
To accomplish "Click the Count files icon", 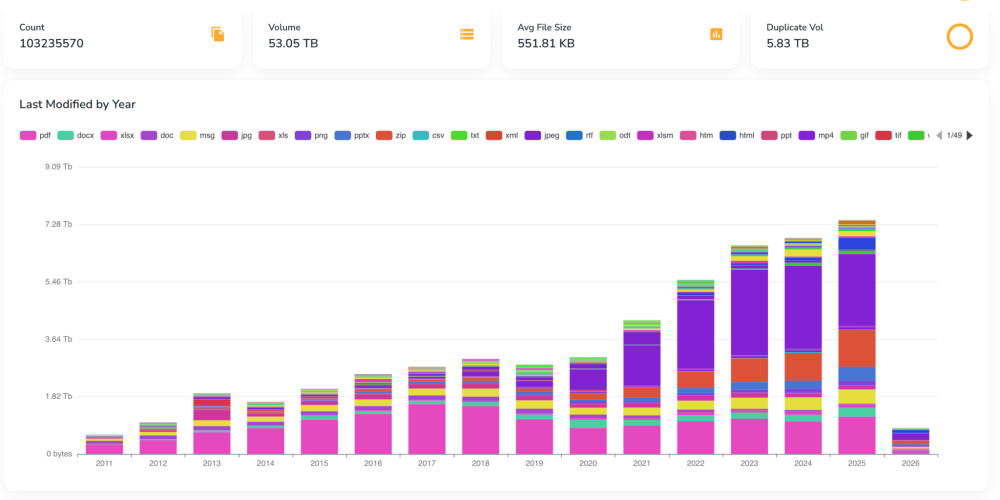I will pos(218,34).
